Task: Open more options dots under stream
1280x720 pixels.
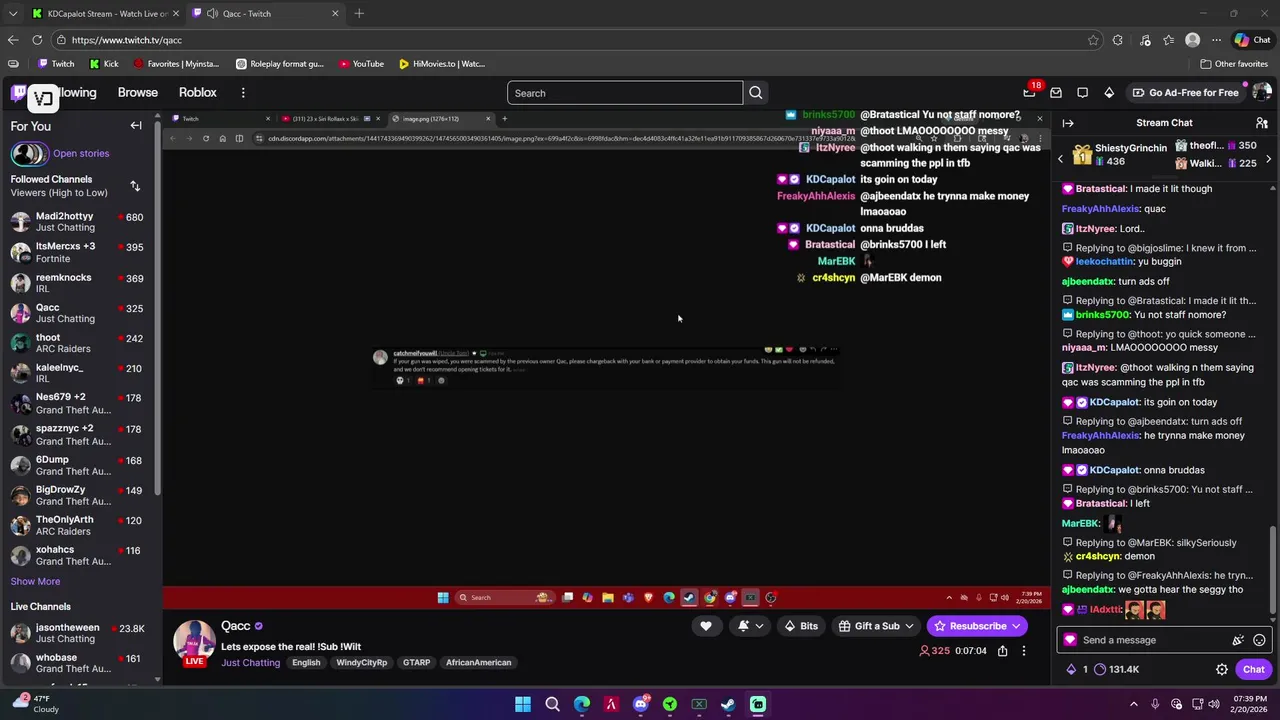Action: pos(1023,651)
